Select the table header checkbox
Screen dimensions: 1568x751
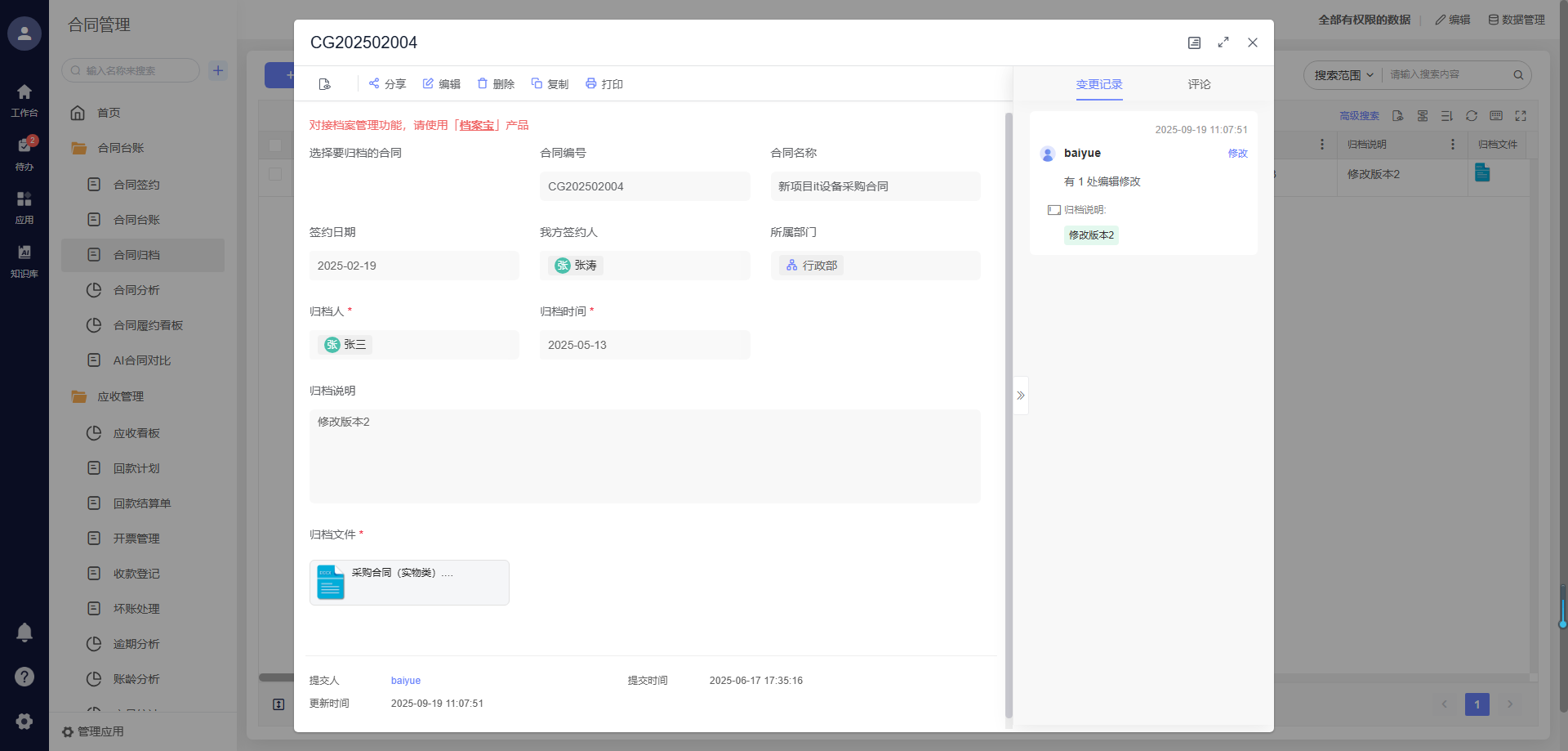[x=275, y=145]
